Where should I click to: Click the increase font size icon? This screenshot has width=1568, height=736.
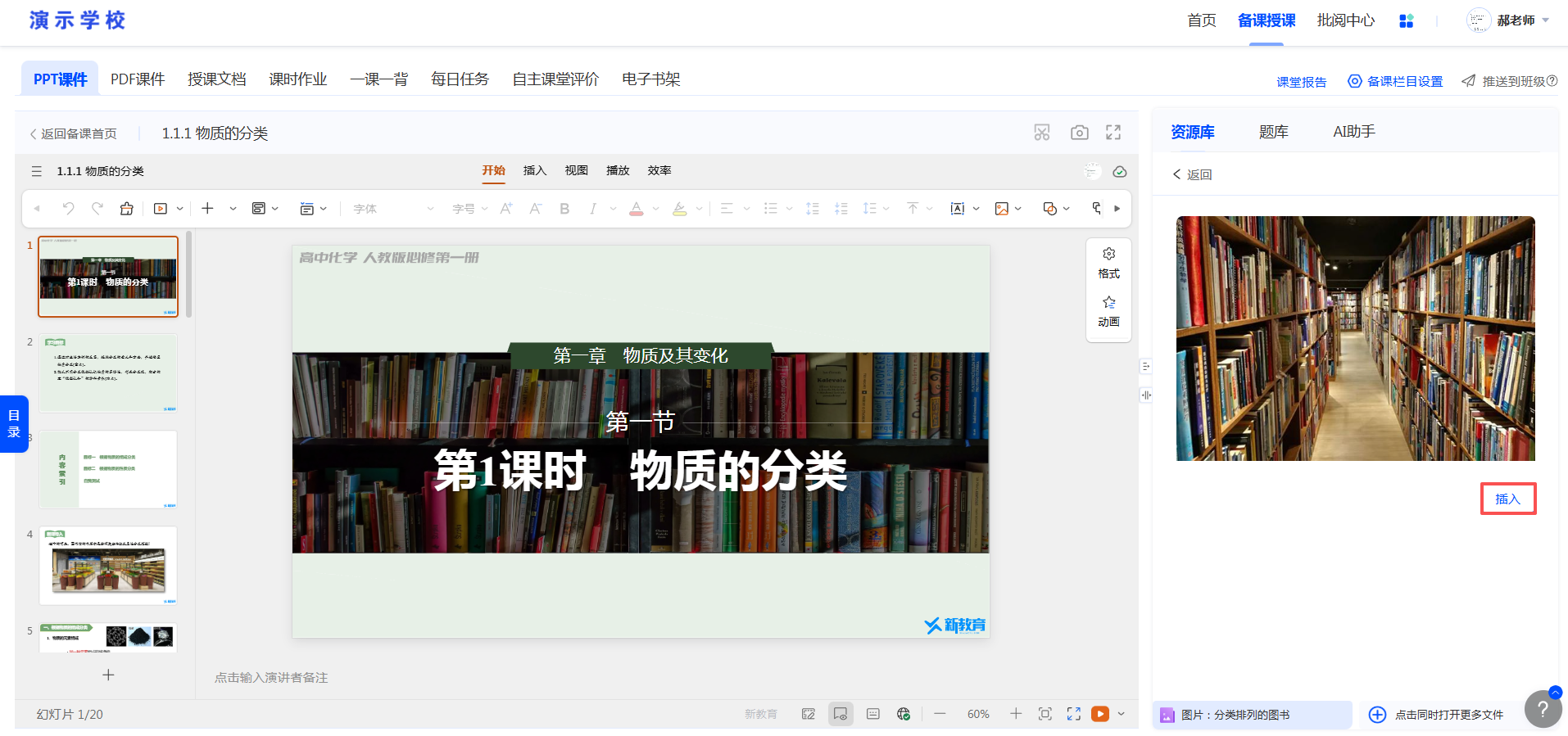(x=506, y=209)
